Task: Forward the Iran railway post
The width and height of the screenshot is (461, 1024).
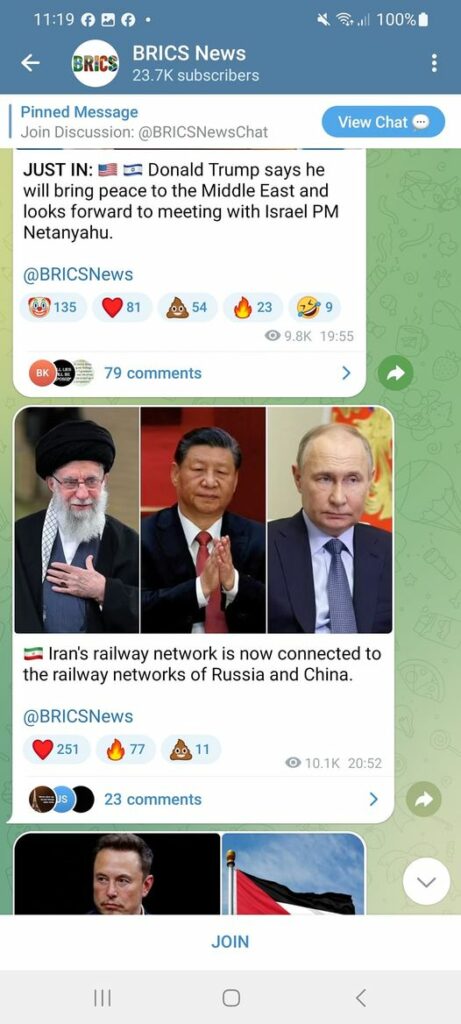Action: [x=424, y=799]
